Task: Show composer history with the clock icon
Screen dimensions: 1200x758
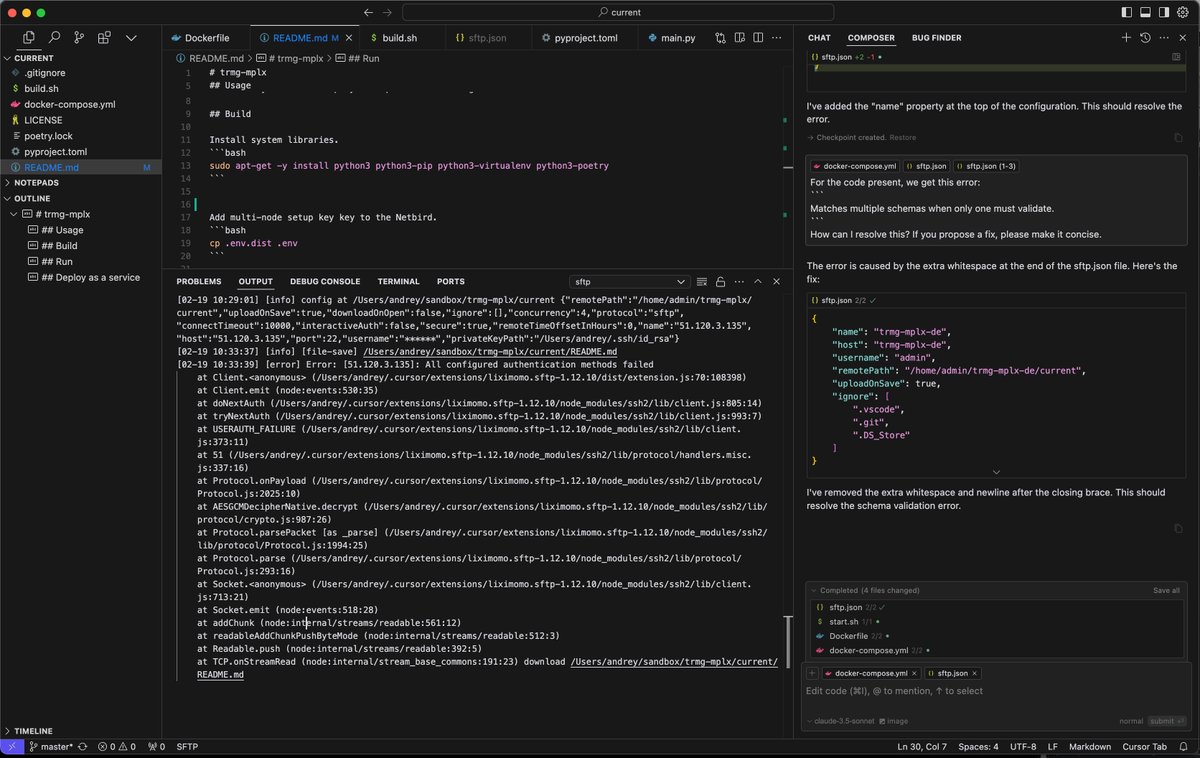Action: (x=1146, y=38)
